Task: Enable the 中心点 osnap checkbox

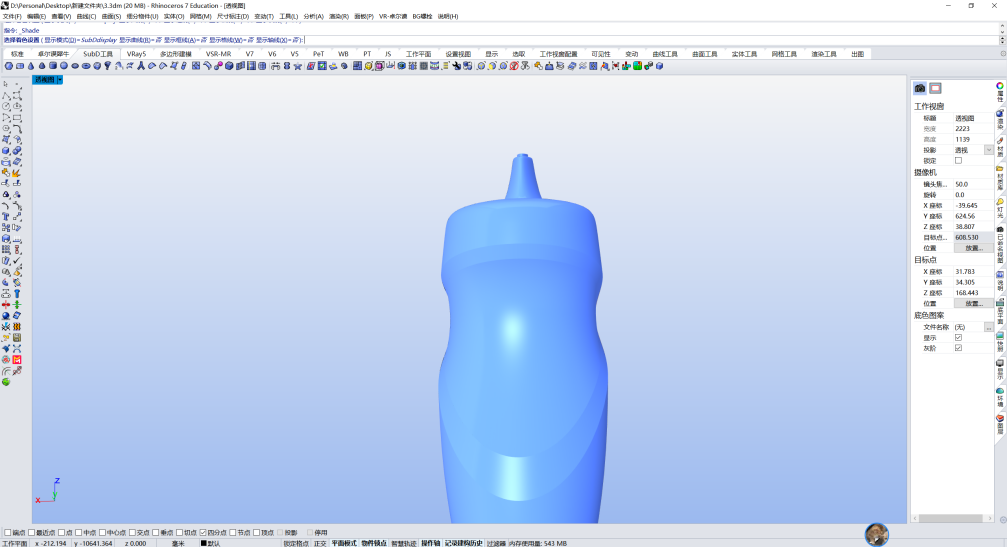Action: (x=102, y=532)
